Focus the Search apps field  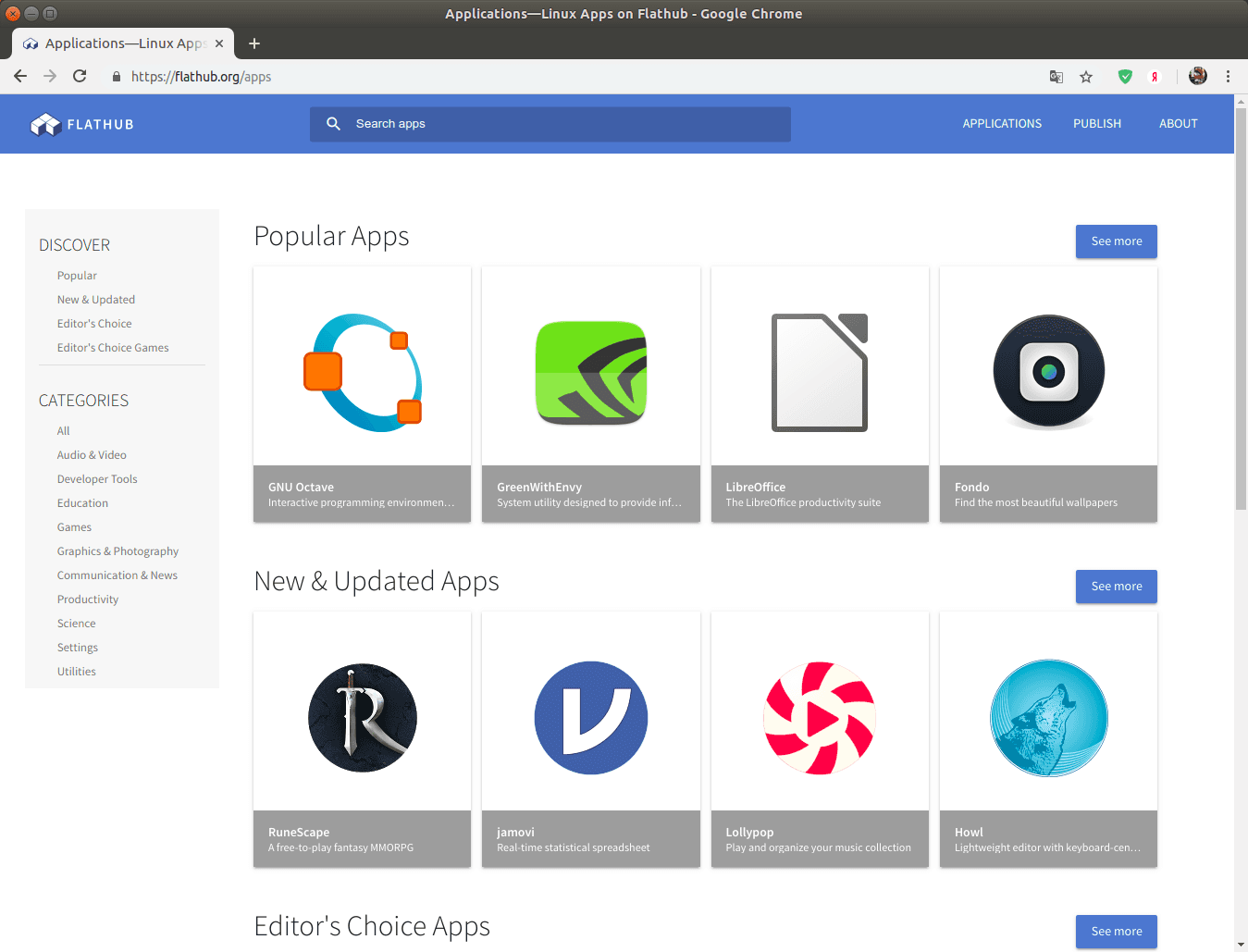550,124
